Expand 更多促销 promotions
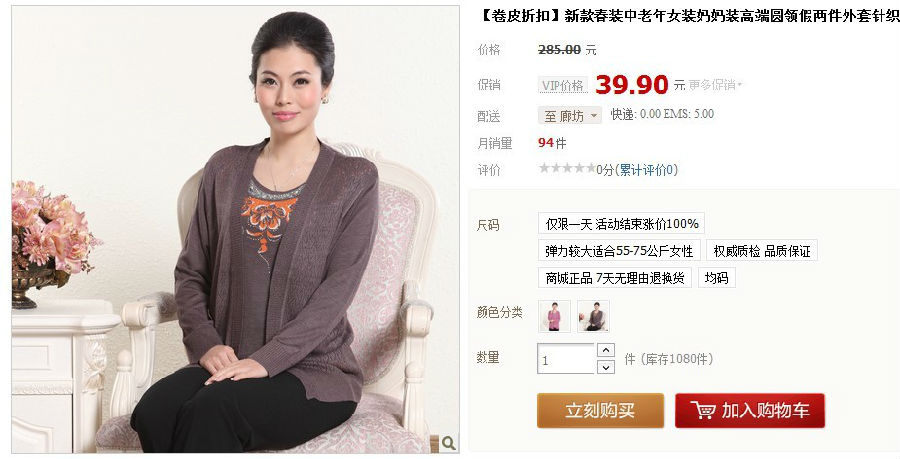The image size is (900, 459). 715,85
